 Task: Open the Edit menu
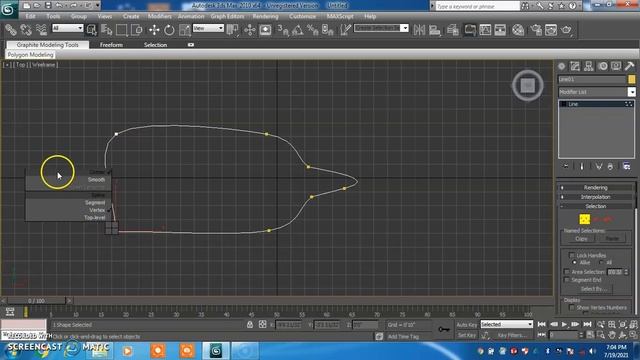point(31,16)
